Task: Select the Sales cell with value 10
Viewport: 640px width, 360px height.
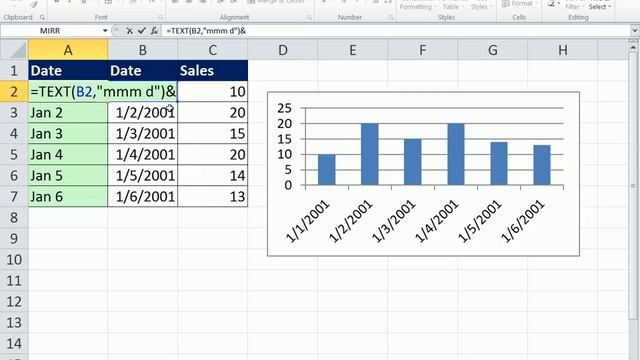Action: [x=213, y=91]
